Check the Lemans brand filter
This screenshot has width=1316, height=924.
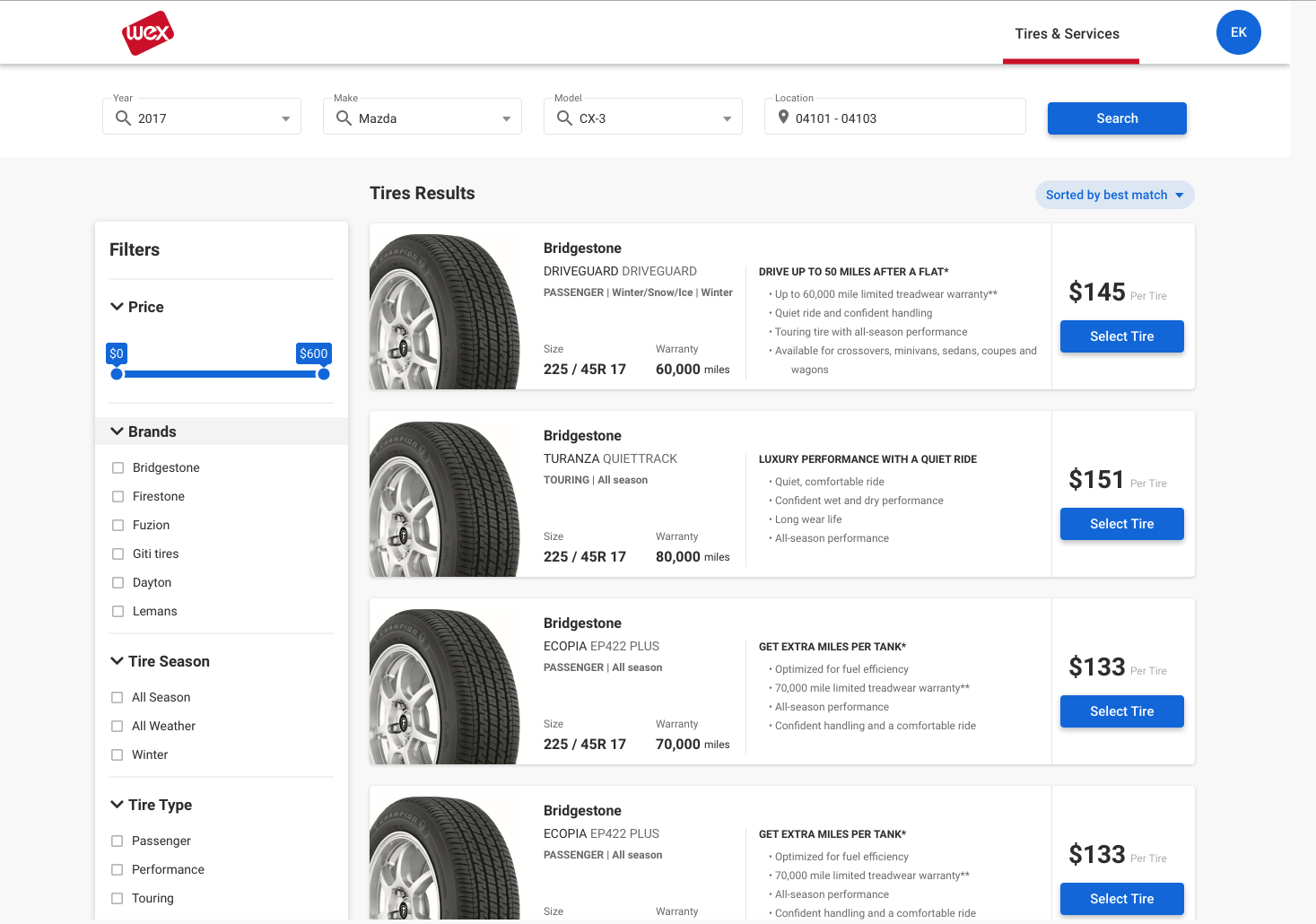[x=118, y=611]
